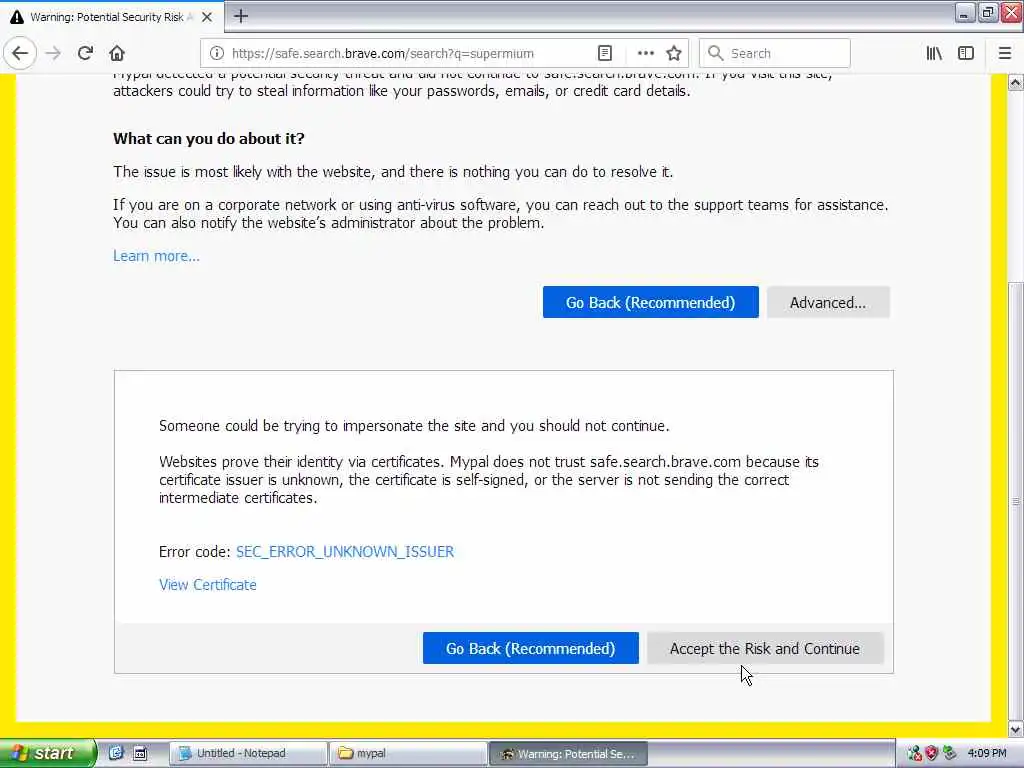Click the 4:09 PM system clock

pos(987,753)
